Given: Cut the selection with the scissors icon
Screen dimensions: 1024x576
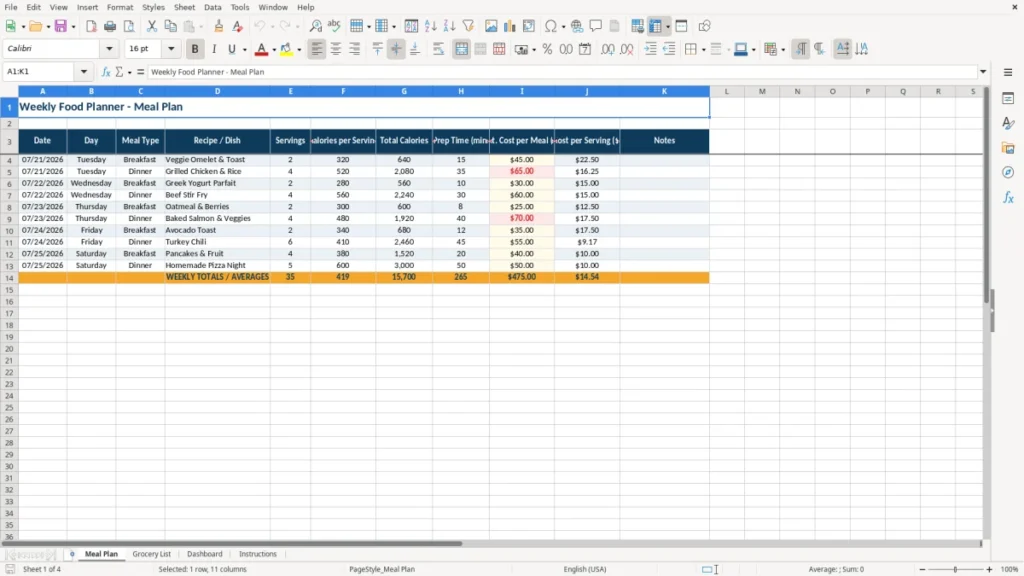Looking at the screenshot, I should (152, 26).
